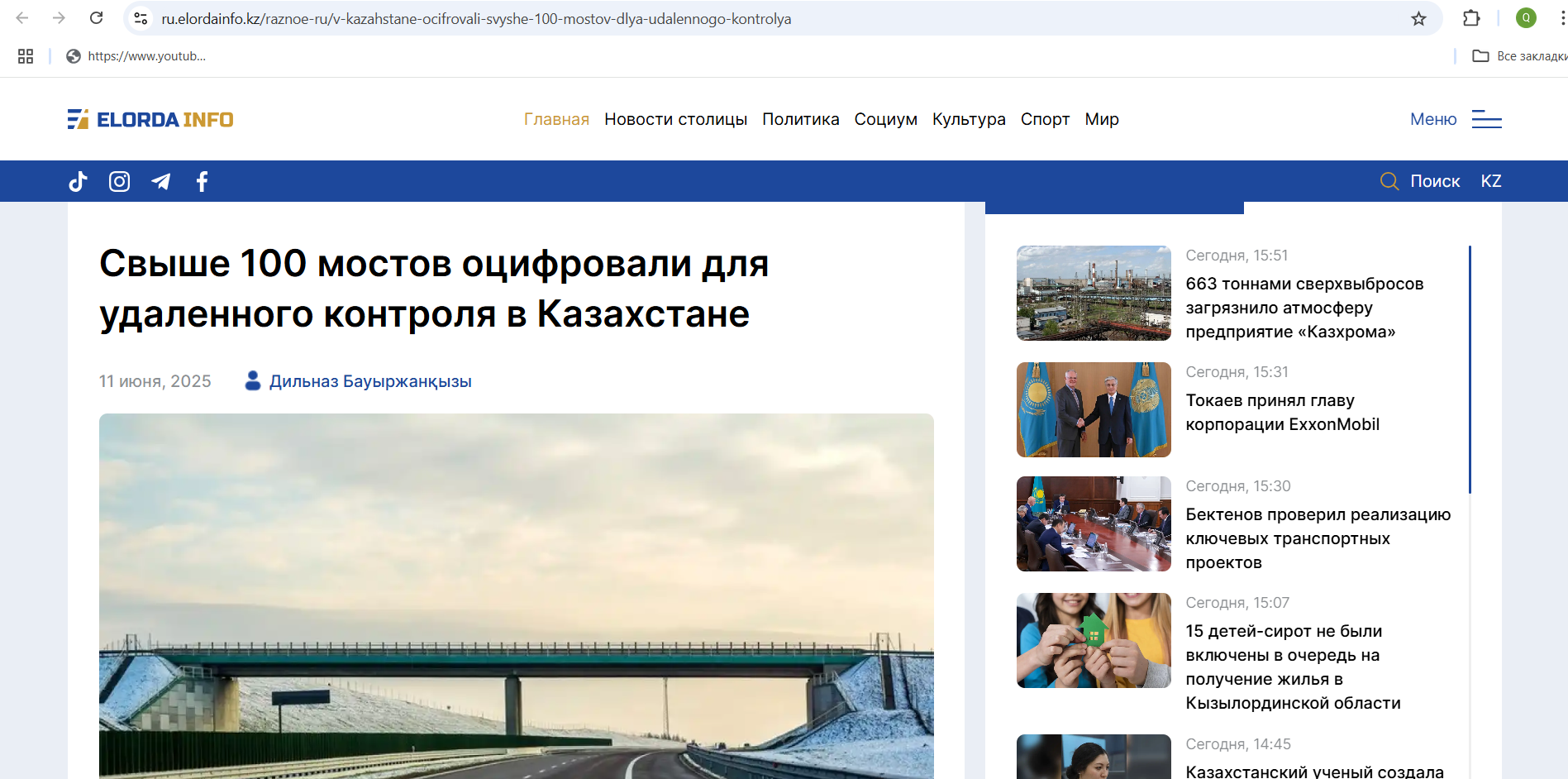The image size is (1568, 779).
Task: Open Казахстанский ученый создала headline
Action: 1314,771
